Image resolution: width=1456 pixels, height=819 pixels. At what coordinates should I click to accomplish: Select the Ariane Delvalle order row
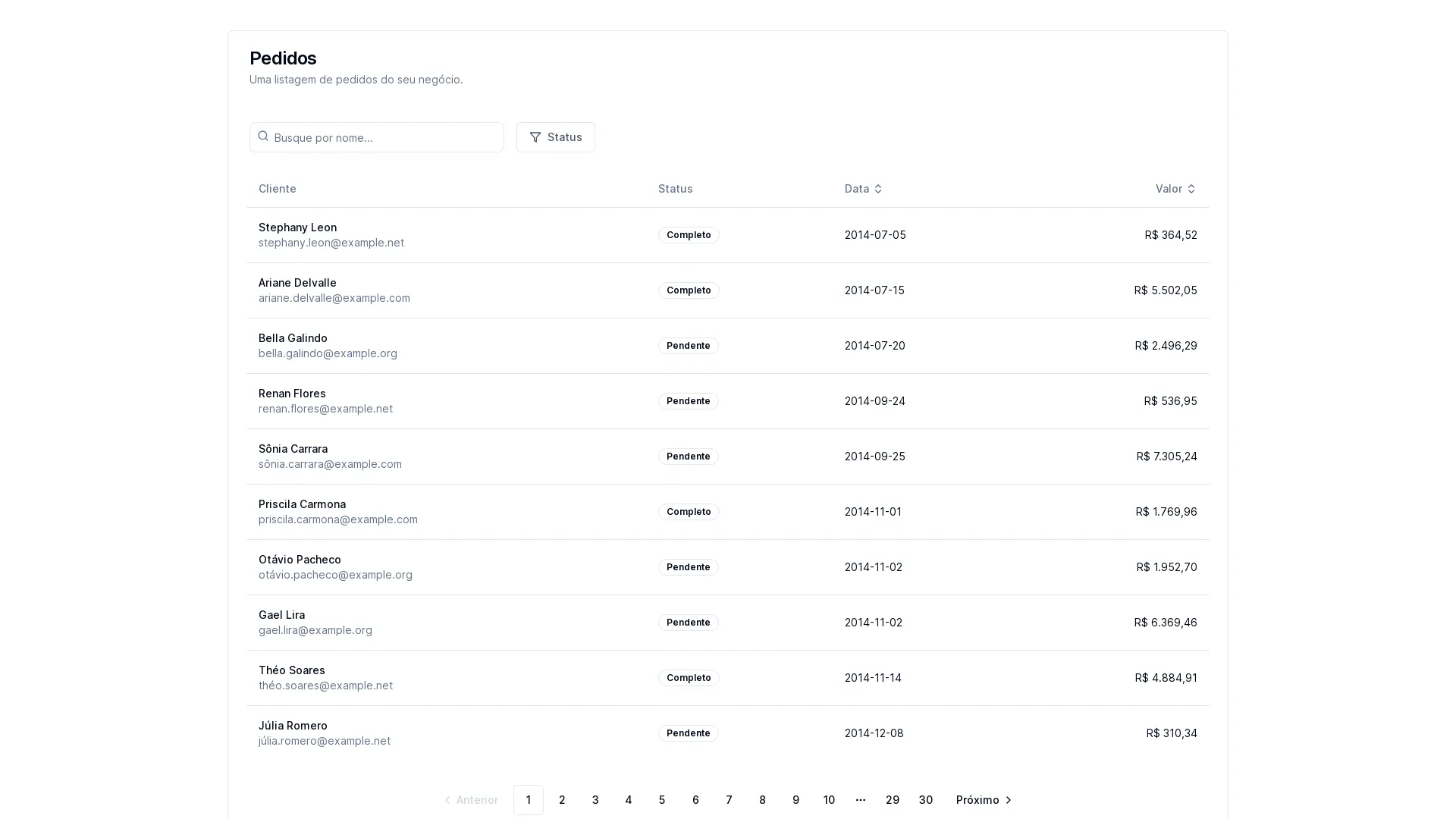pos(726,290)
